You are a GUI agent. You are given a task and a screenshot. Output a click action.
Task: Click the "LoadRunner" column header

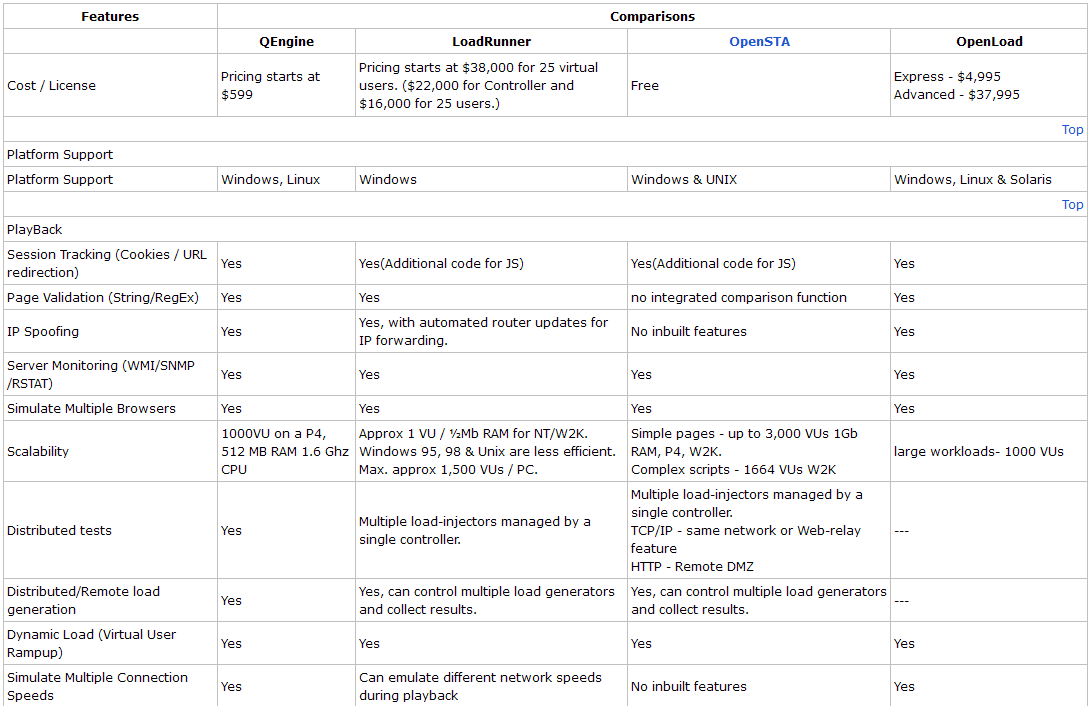pos(491,42)
